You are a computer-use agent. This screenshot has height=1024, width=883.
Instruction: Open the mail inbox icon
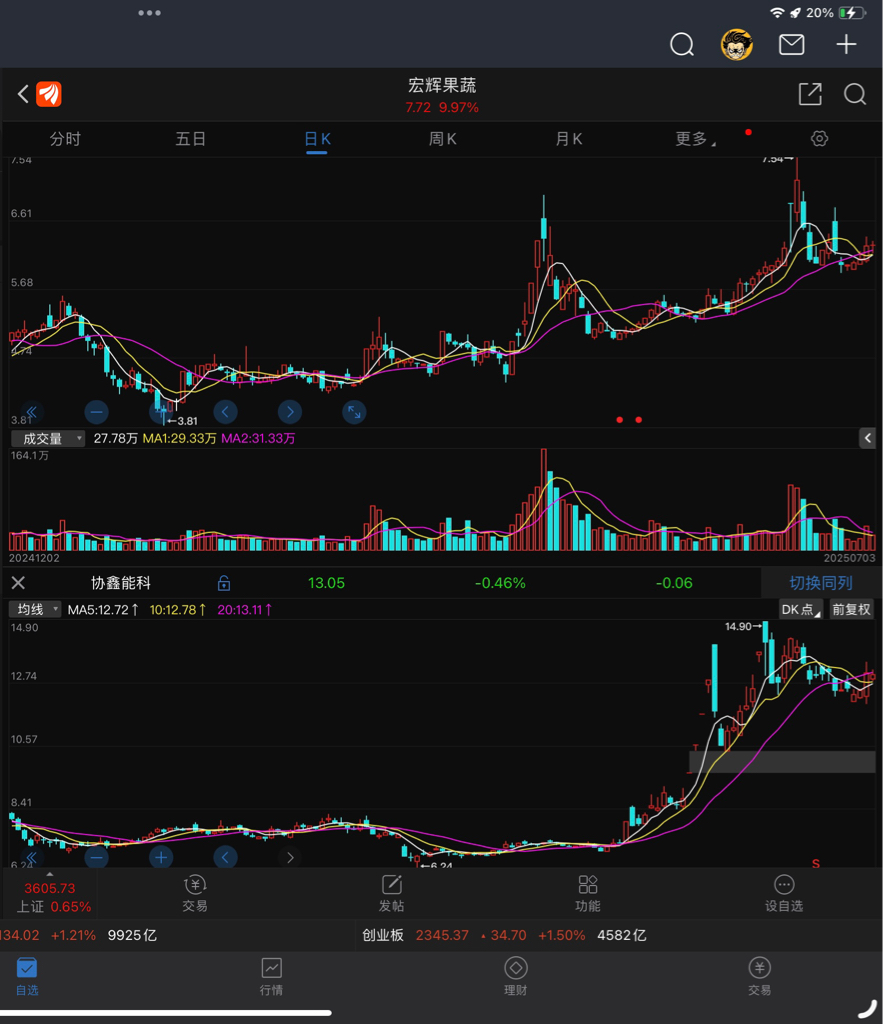[791, 44]
